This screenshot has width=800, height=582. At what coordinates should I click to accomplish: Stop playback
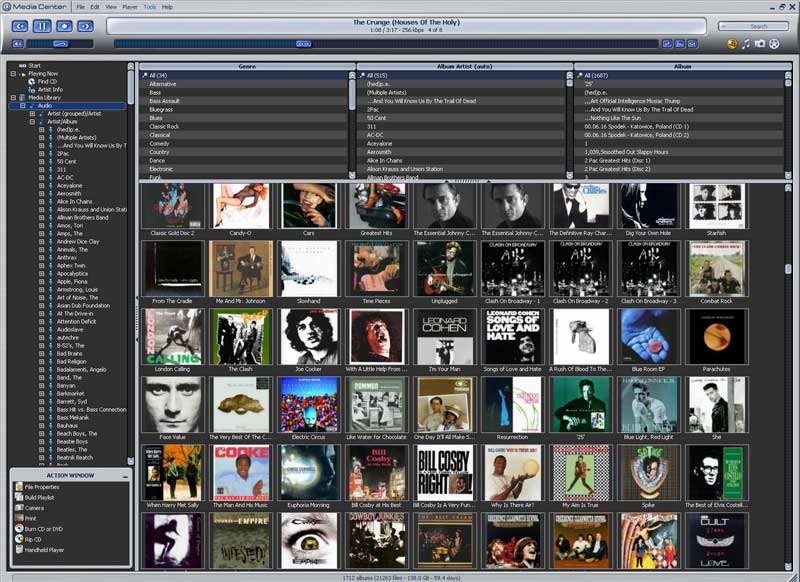click(64, 26)
